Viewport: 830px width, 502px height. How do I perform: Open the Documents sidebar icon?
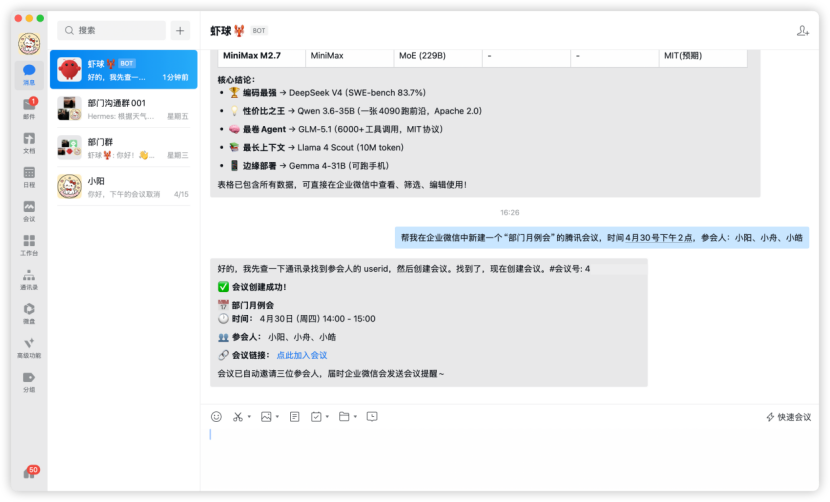point(29,142)
